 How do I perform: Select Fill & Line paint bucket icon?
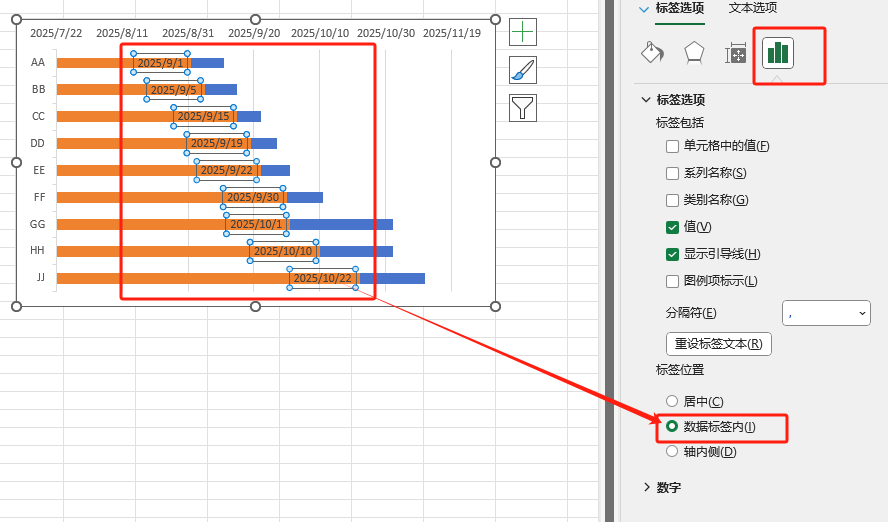652,53
